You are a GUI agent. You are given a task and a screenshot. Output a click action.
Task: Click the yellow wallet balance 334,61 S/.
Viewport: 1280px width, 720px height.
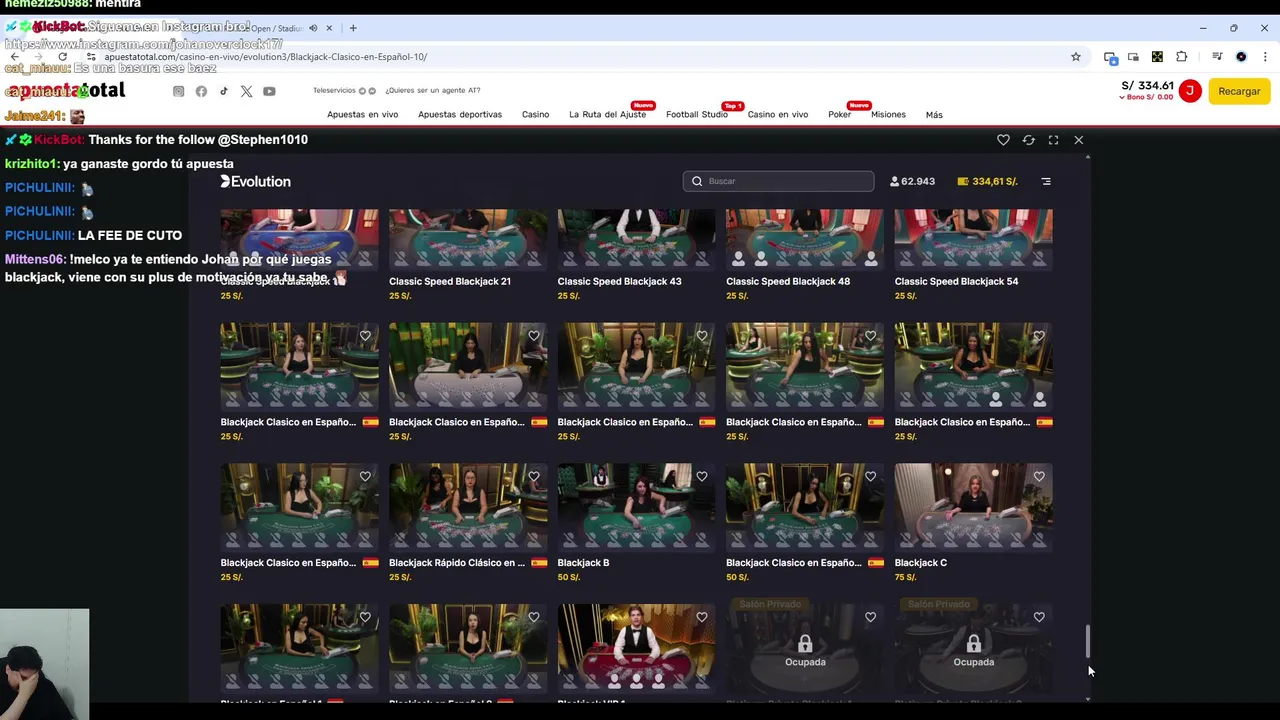pyautogui.click(x=987, y=181)
